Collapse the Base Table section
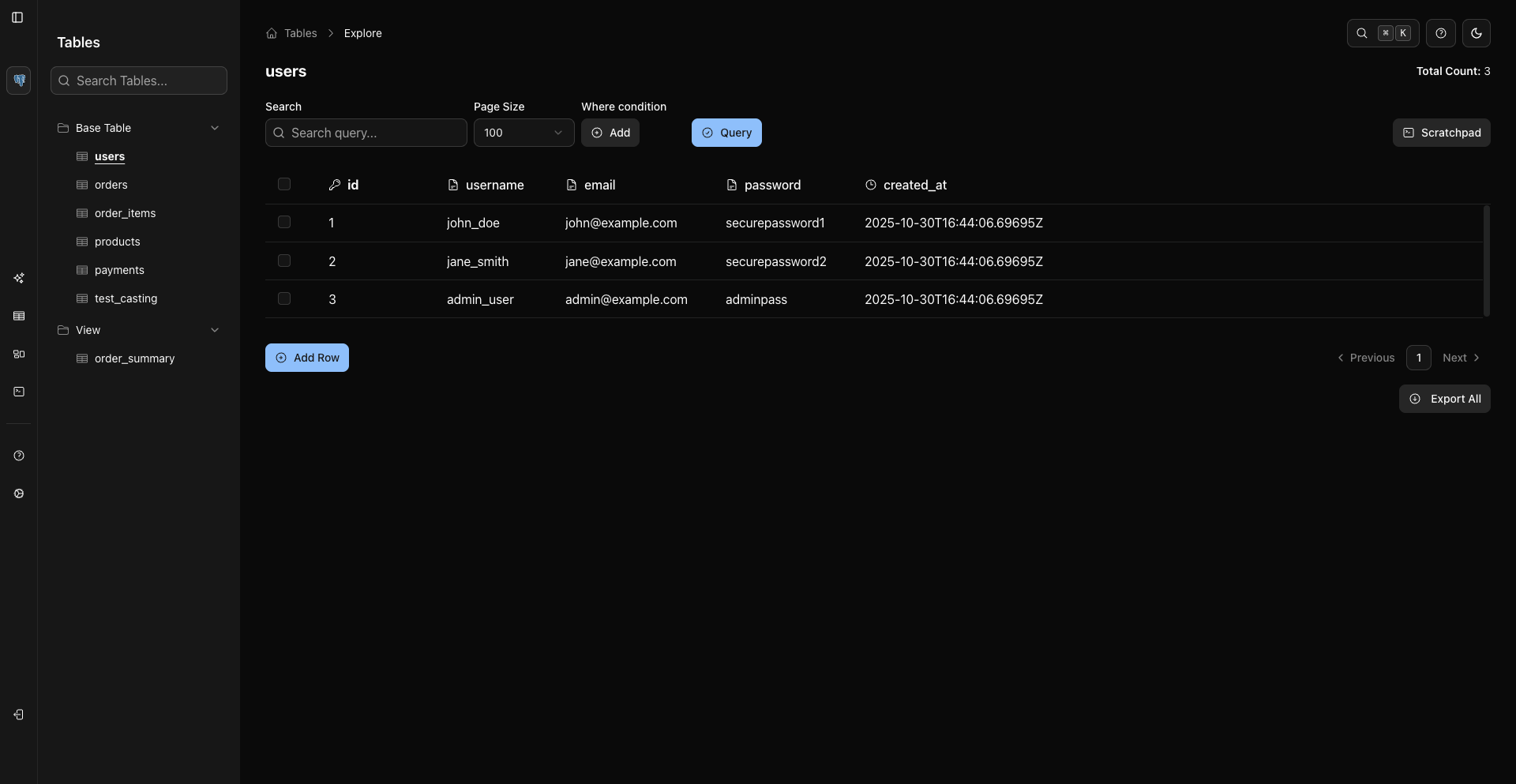 tap(215, 127)
